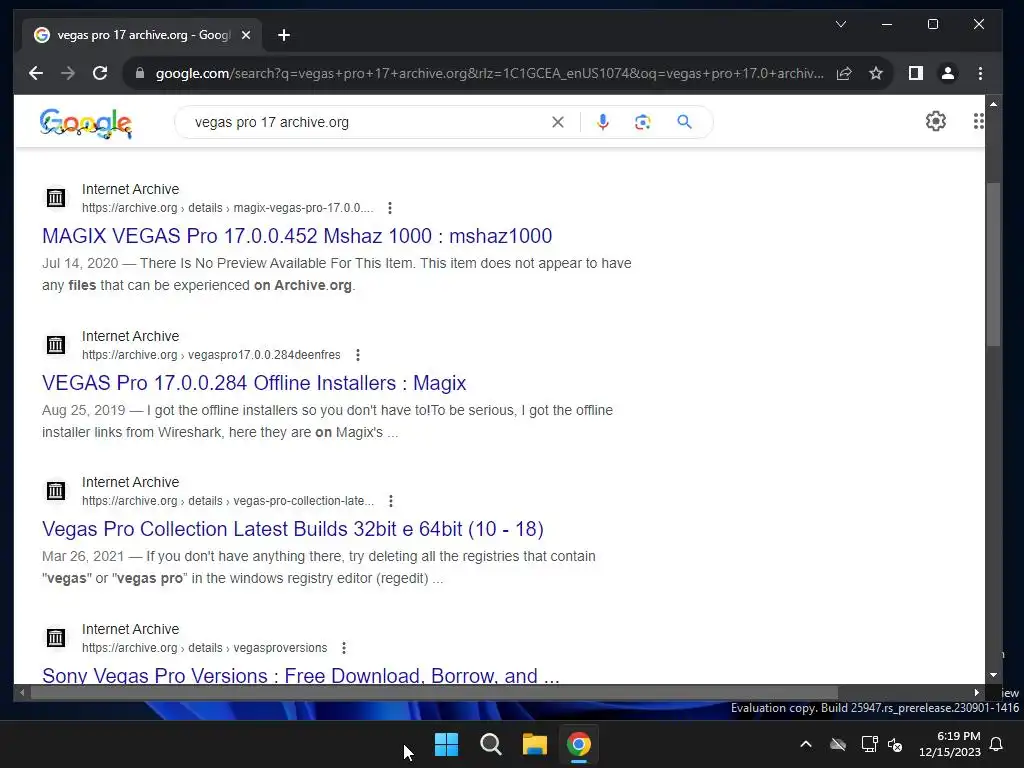Screen dimensions: 1024x768
Task: Click the Internet Archive favicon of 17.0.0.284 result
Action: pyautogui.click(x=56, y=345)
